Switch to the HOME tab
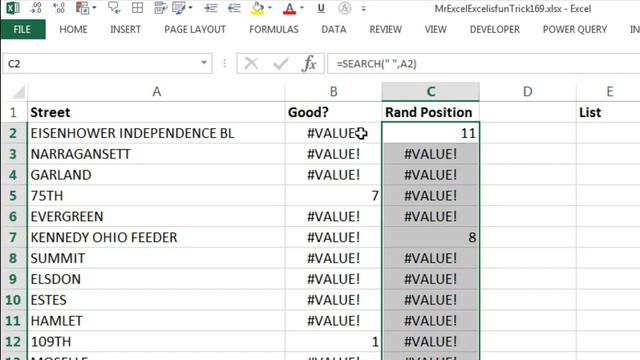Image resolution: width=640 pixels, height=360 pixels. 73,29
